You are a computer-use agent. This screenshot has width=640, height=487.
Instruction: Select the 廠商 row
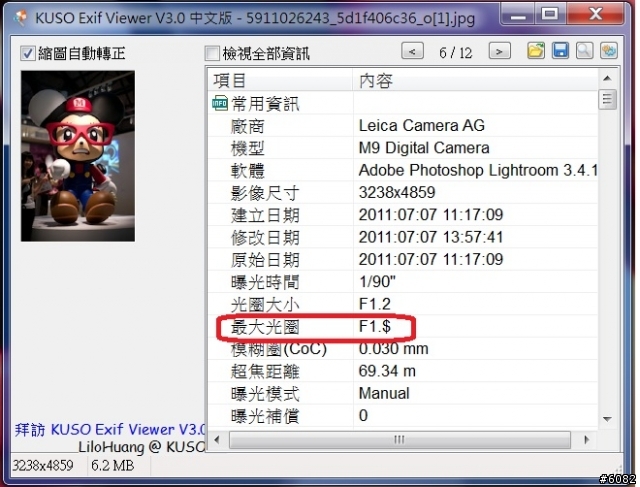click(x=403, y=126)
